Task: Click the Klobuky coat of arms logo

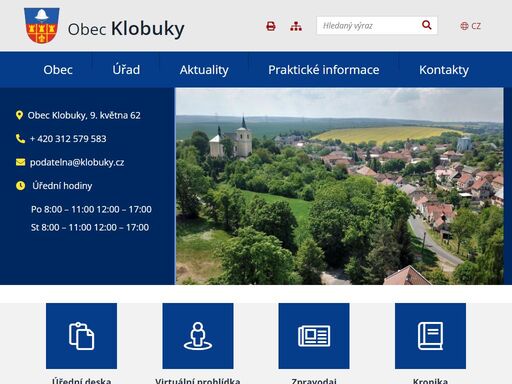Action: pos(42,26)
